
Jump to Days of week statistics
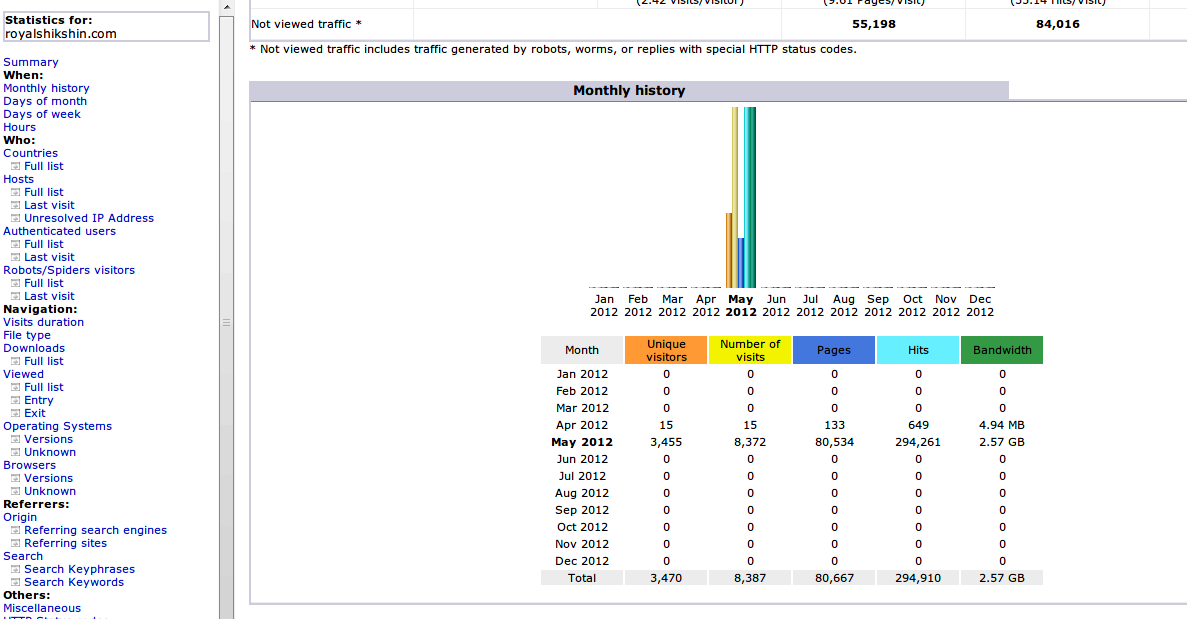42,114
